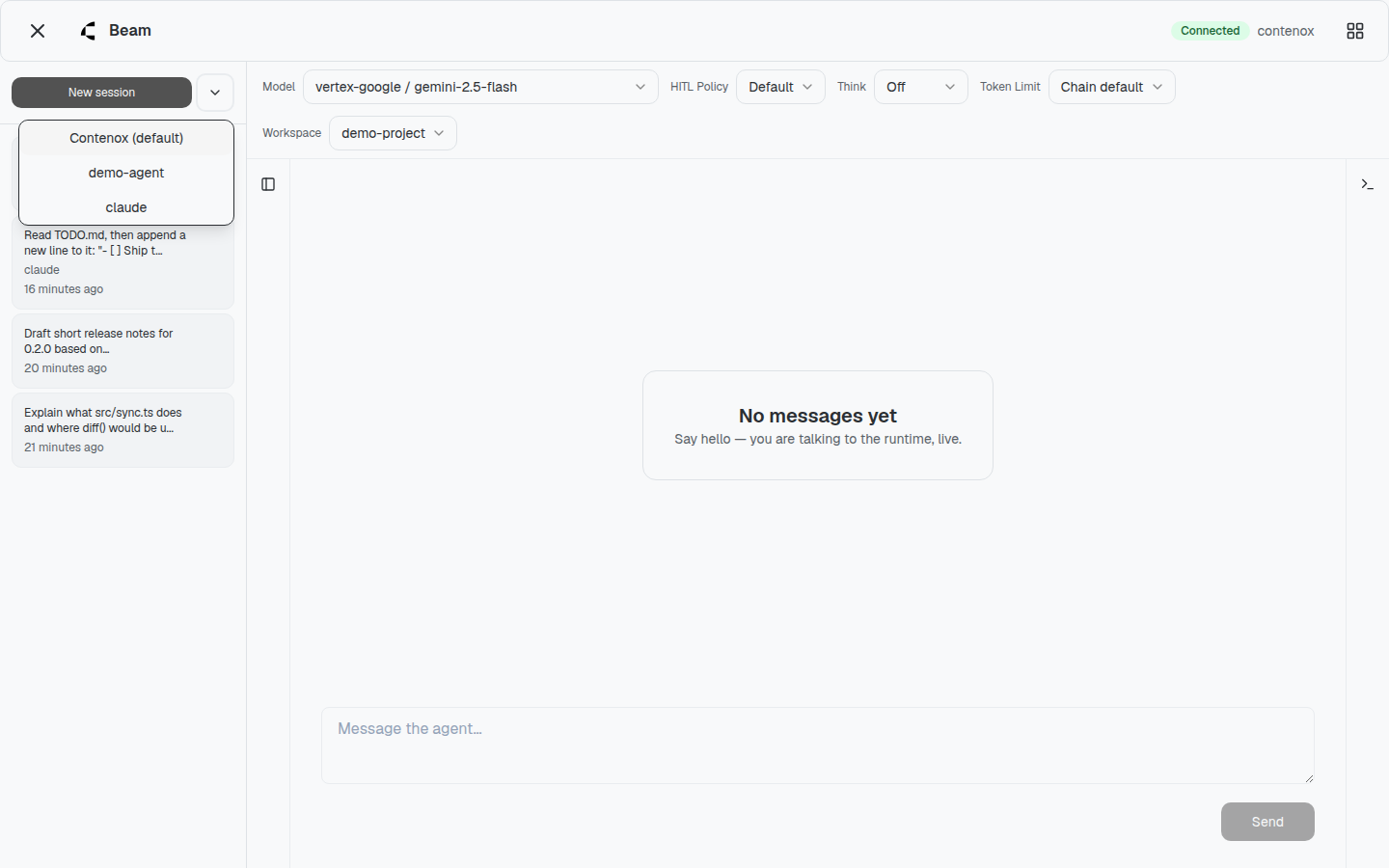The width and height of the screenshot is (1389, 868).
Task: Click the 21 minutes ago timestamp
Action: click(x=64, y=448)
